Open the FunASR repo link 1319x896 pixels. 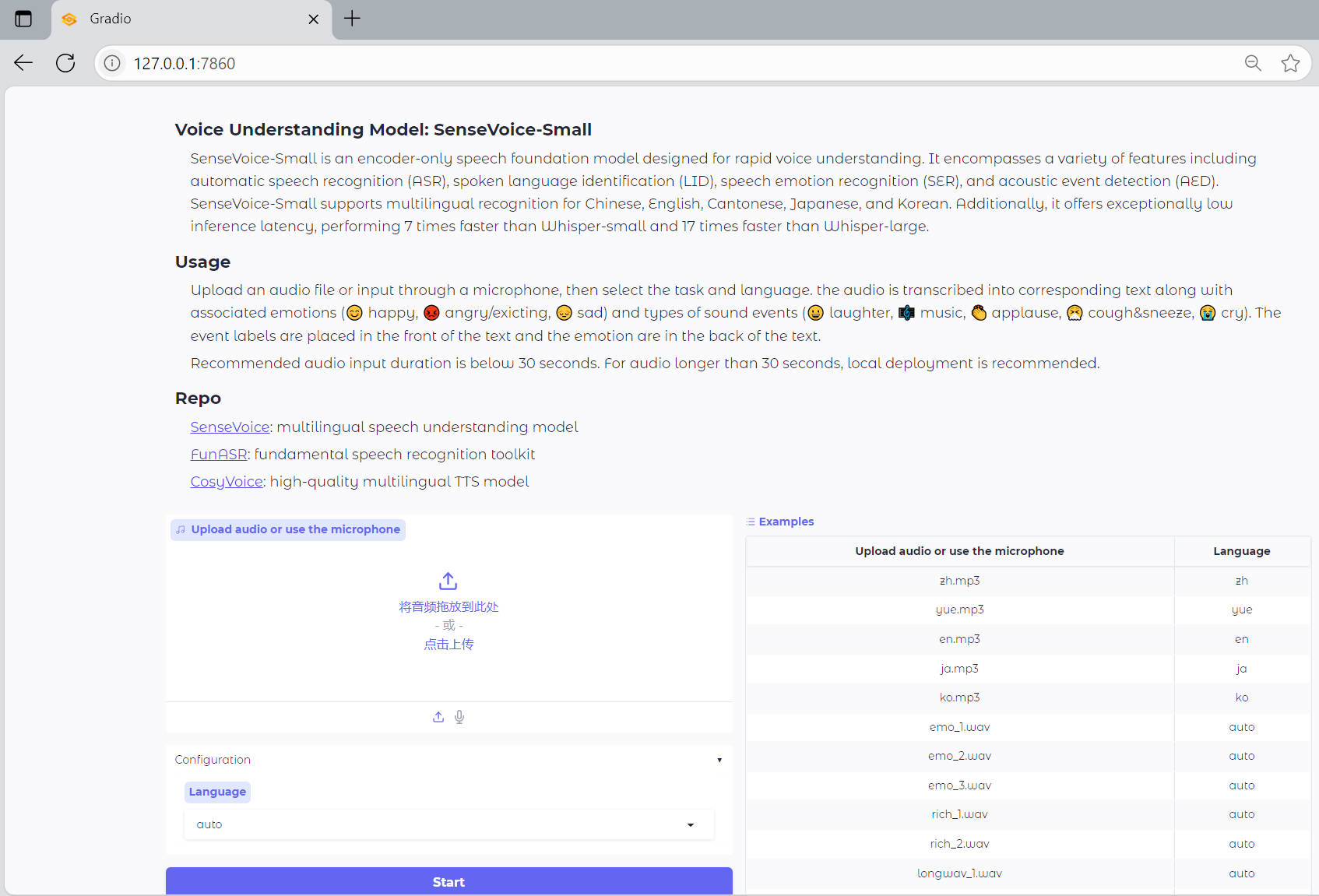[219, 454]
